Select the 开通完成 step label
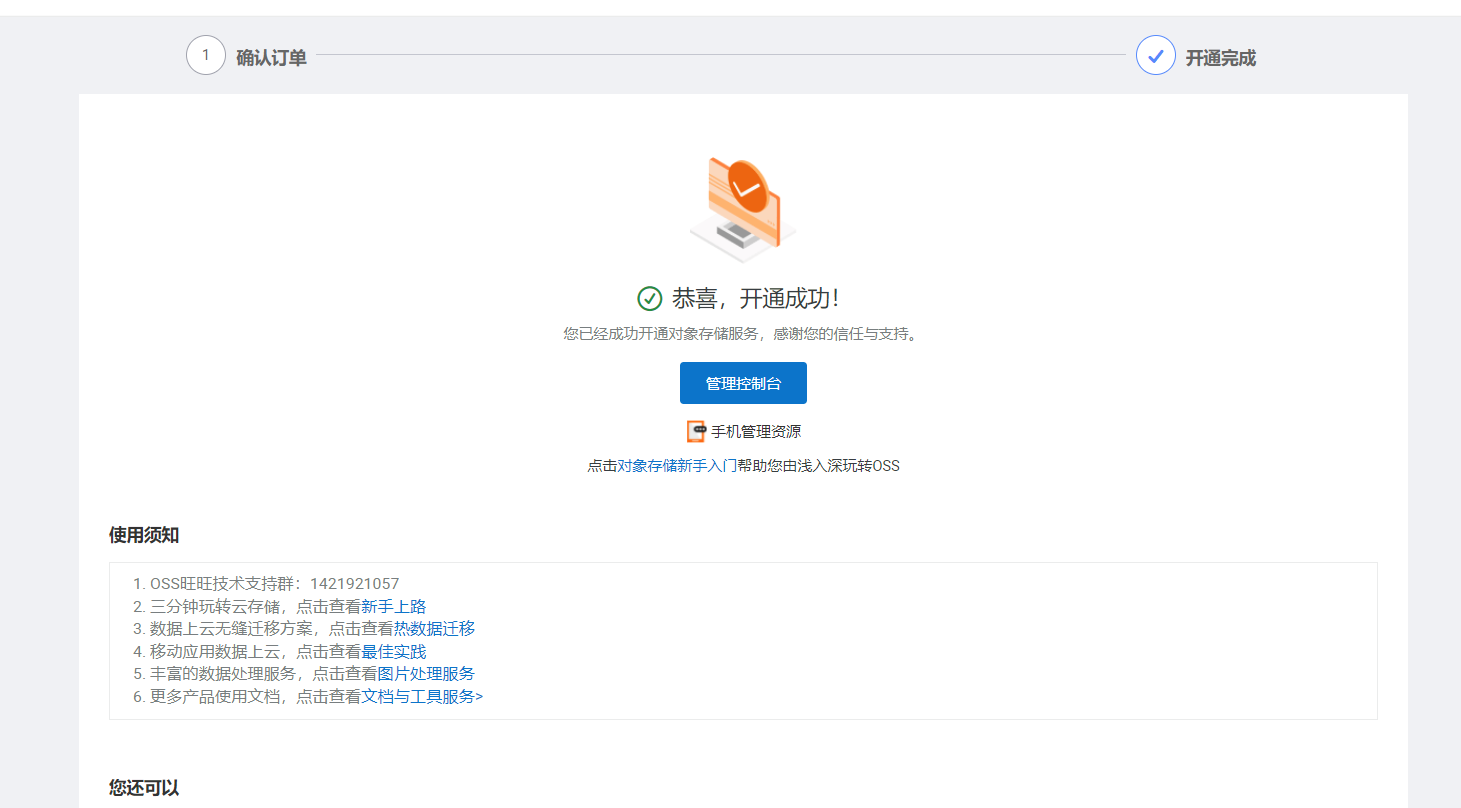Viewport: 1461px width, 808px height. [x=1221, y=58]
